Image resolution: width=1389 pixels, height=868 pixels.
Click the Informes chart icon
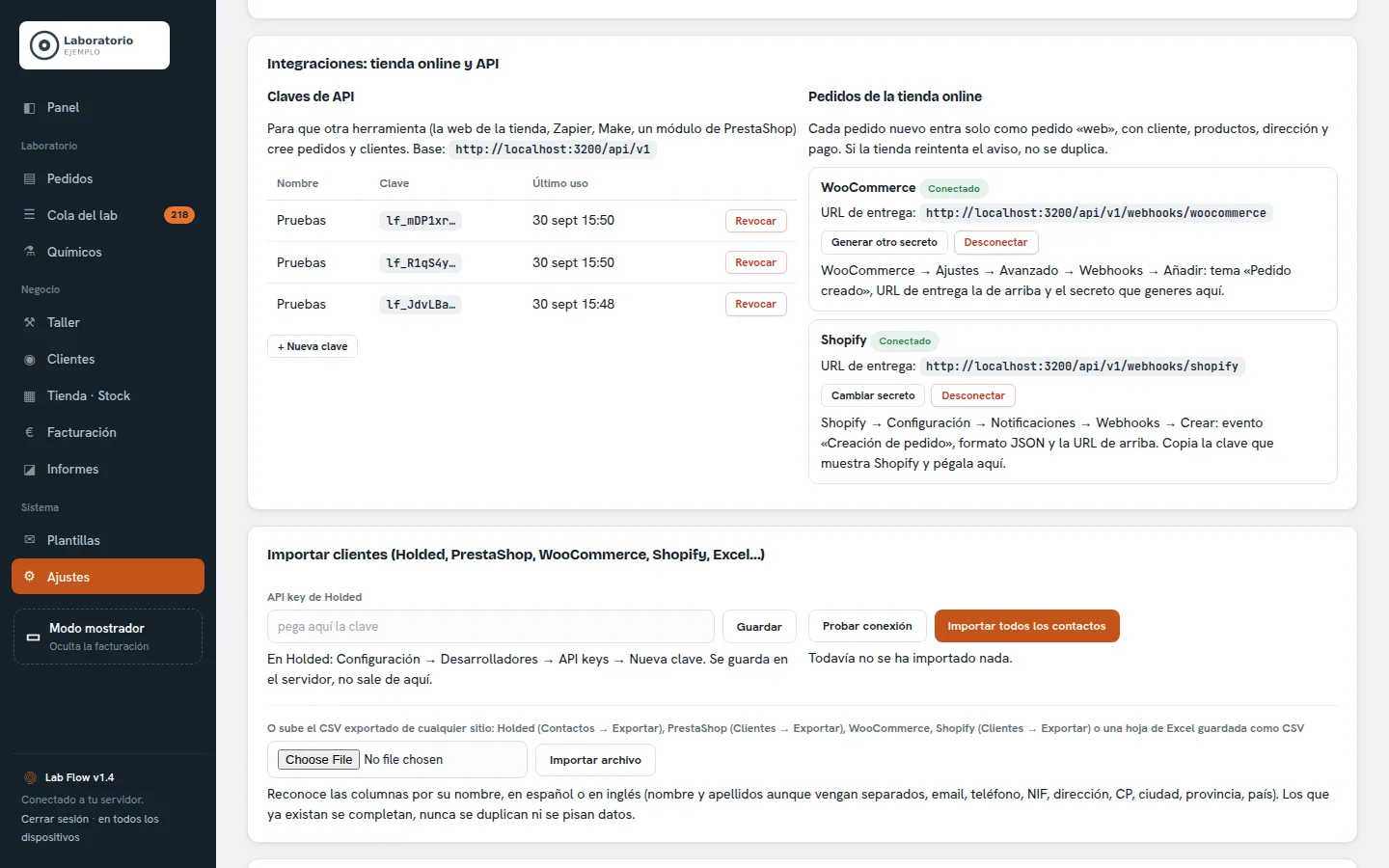pyautogui.click(x=29, y=470)
